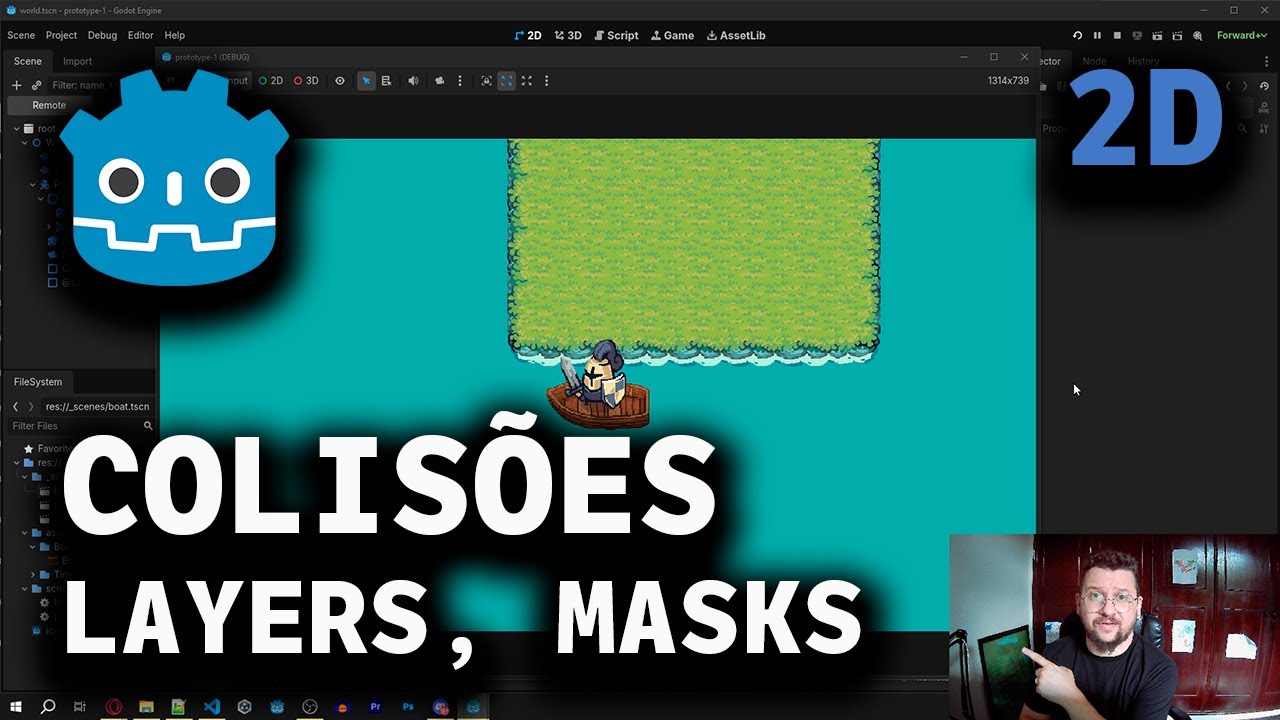
Task: Go to previous inspected object arrow
Action: [x=1229, y=86]
